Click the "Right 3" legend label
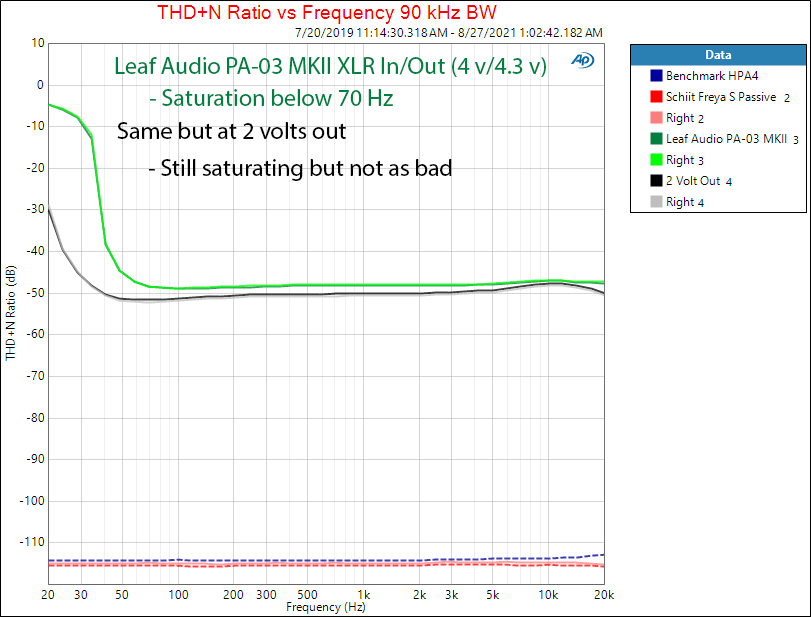This screenshot has width=811, height=617. click(685, 160)
